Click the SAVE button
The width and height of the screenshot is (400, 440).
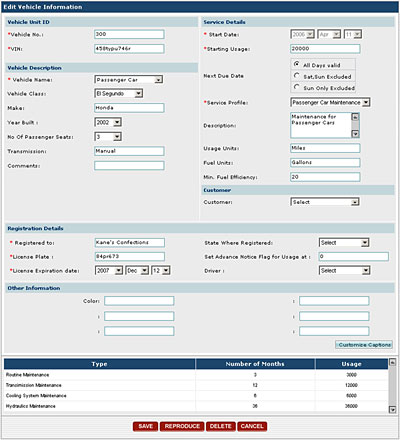(x=145, y=426)
